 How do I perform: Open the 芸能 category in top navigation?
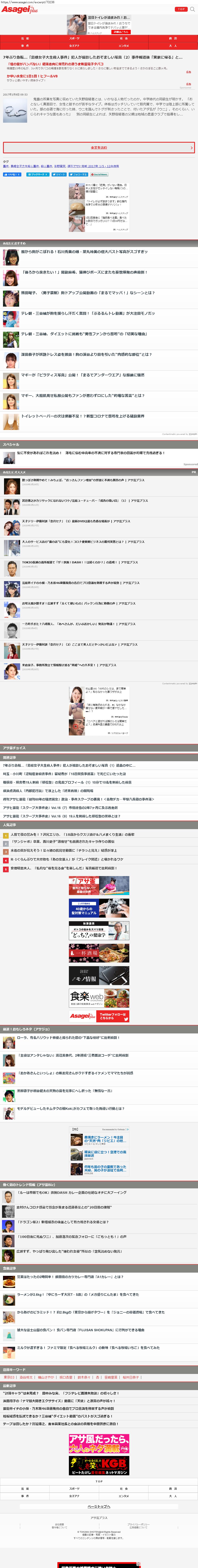(25, 38)
